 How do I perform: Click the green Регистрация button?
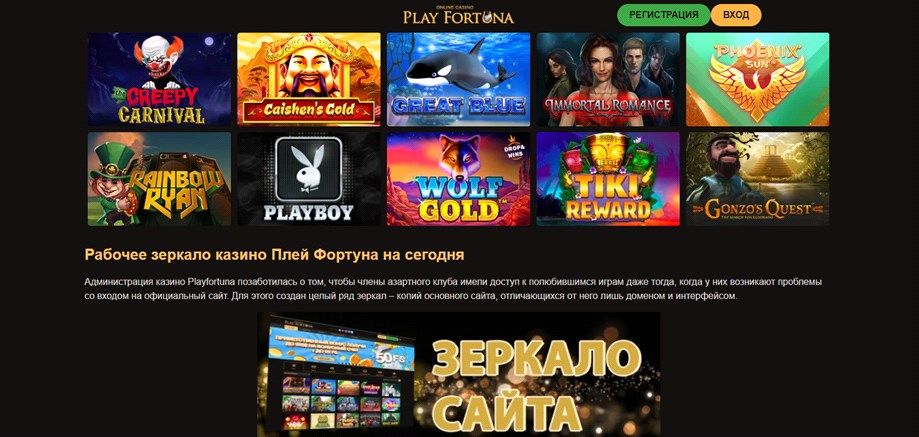[663, 15]
